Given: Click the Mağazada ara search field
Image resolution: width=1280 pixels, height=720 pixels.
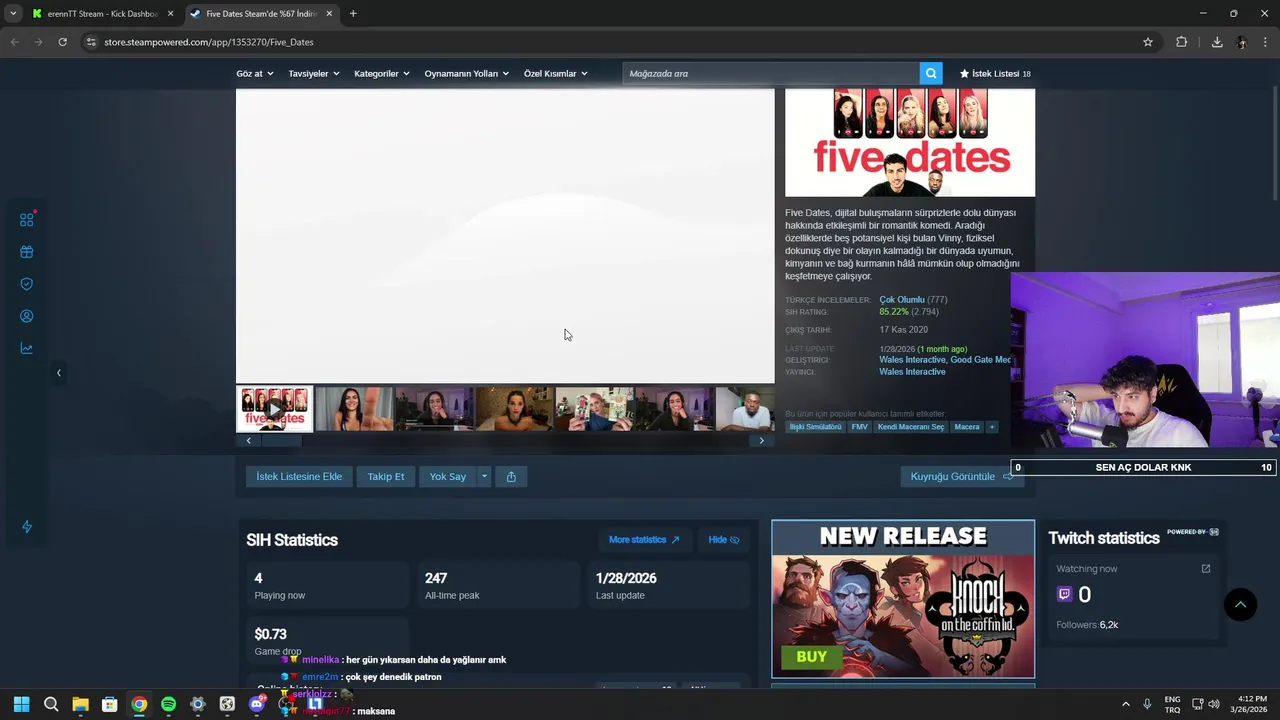Looking at the screenshot, I should [771, 73].
